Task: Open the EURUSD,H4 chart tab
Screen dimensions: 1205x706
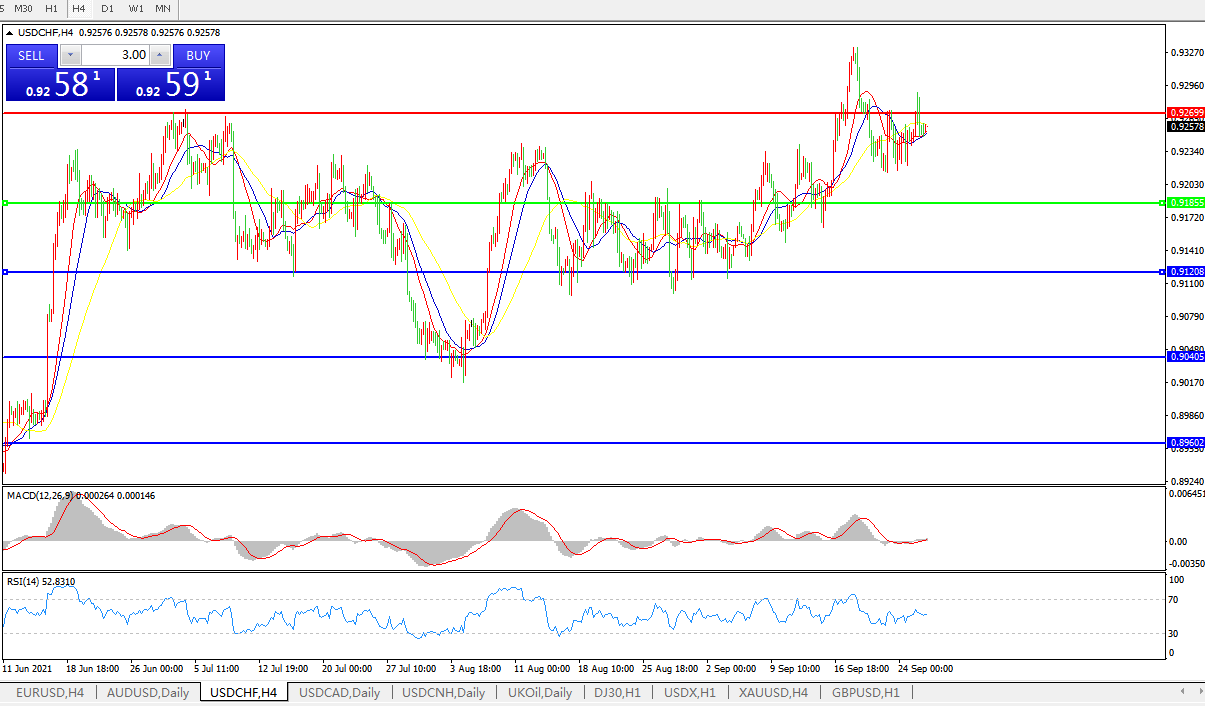Action: point(49,692)
